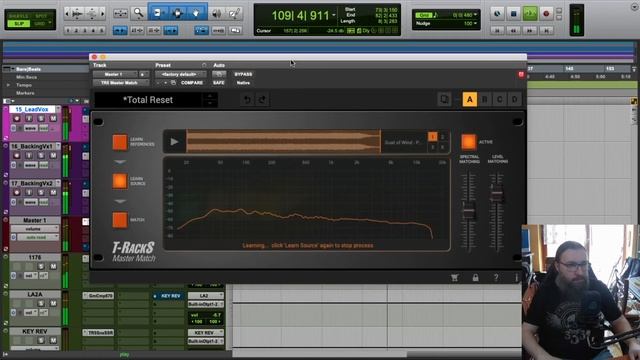Click Return to Zero transport button
The width and height of the screenshot is (640, 360).
coord(497,30)
